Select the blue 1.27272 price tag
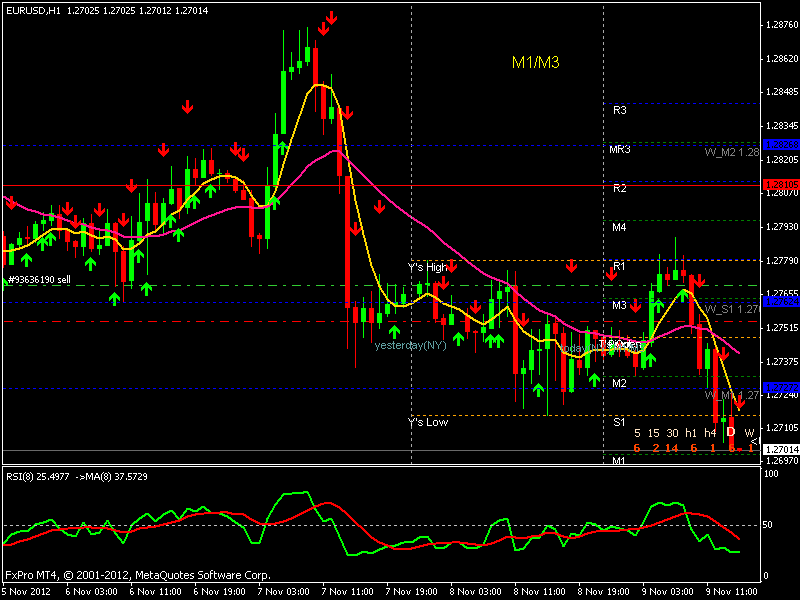This screenshot has width=800, height=600. pyautogui.click(x=781, y=388)
